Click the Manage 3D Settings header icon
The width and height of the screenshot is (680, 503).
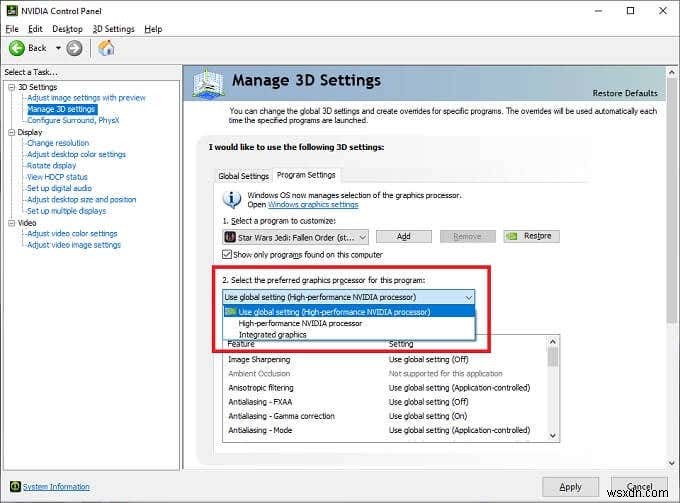(x=208, y=84)
